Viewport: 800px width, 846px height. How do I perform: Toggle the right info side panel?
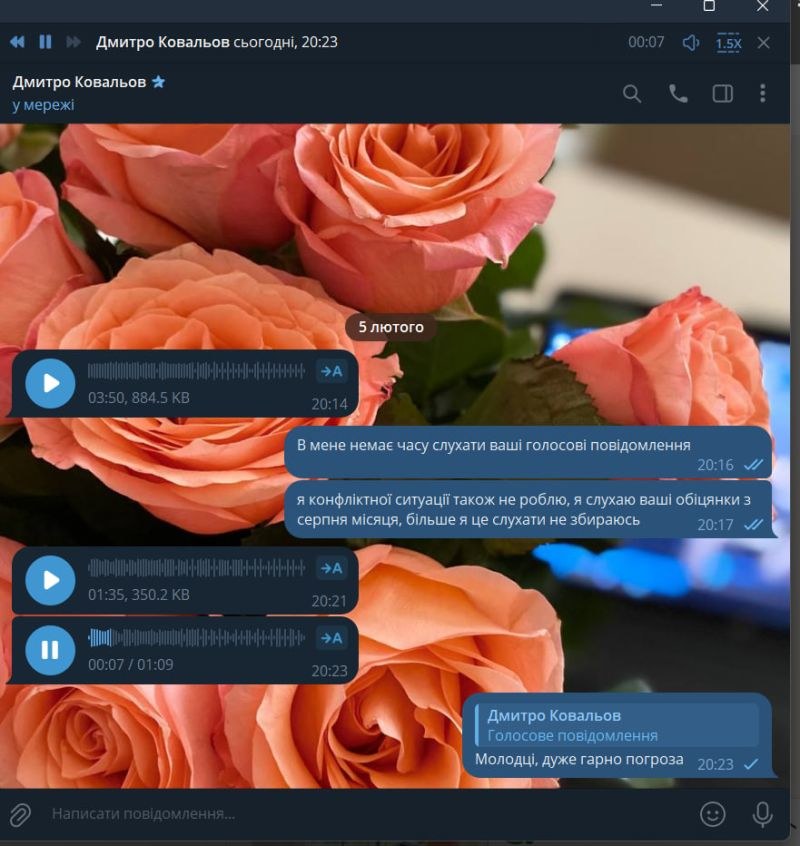pyautogui.click(x=722, y=93)
